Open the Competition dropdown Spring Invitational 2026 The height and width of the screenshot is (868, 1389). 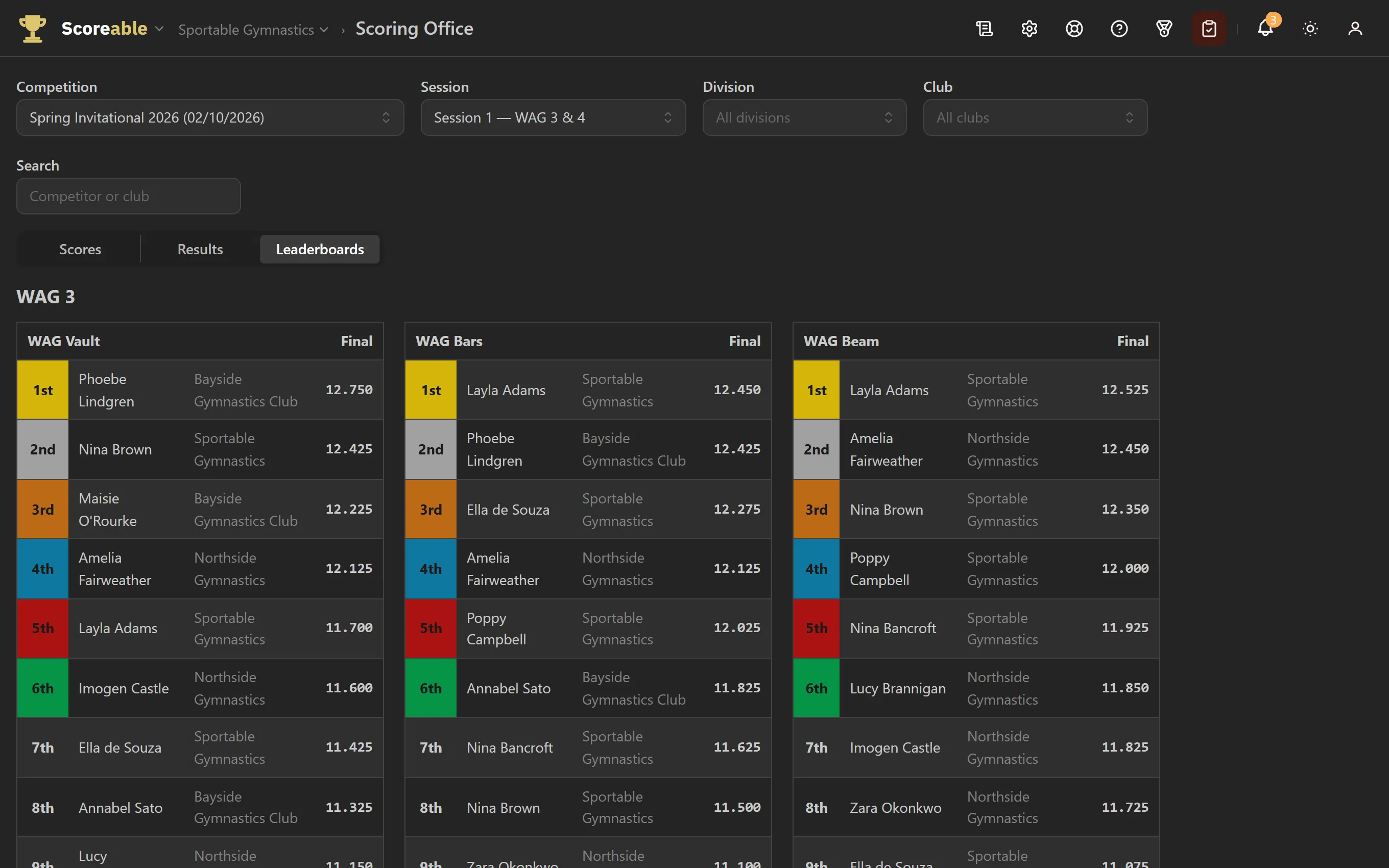click(x=210, y=117)
